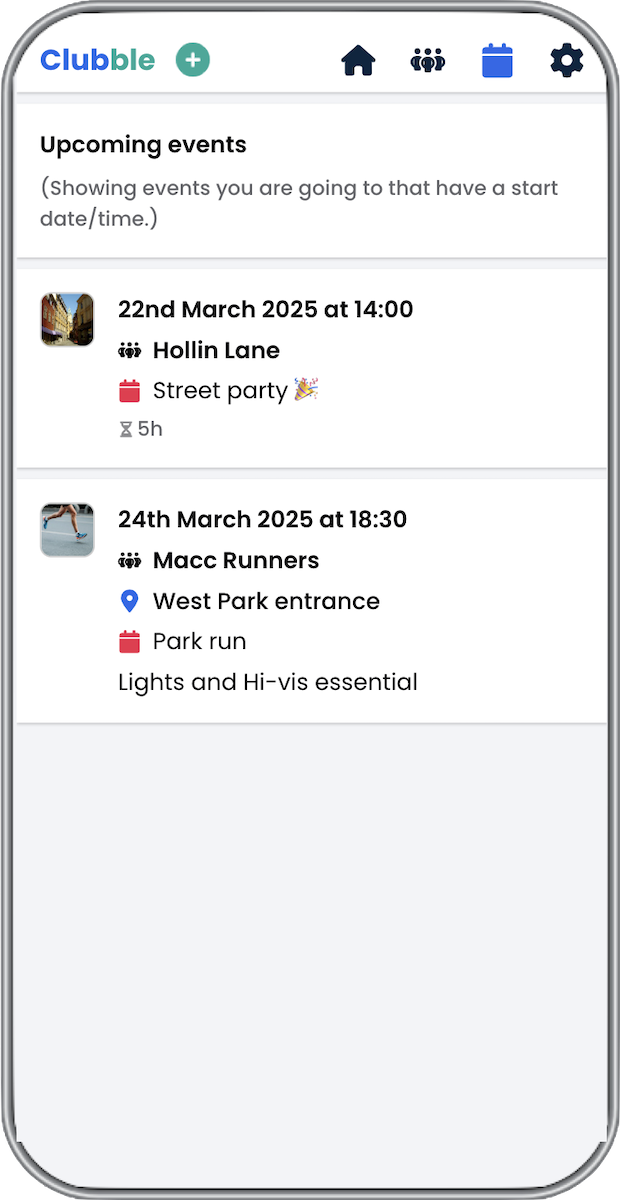The image size is (620, 1200).
Task: Open the Macc Runners group name
Action: coord(236,561)
